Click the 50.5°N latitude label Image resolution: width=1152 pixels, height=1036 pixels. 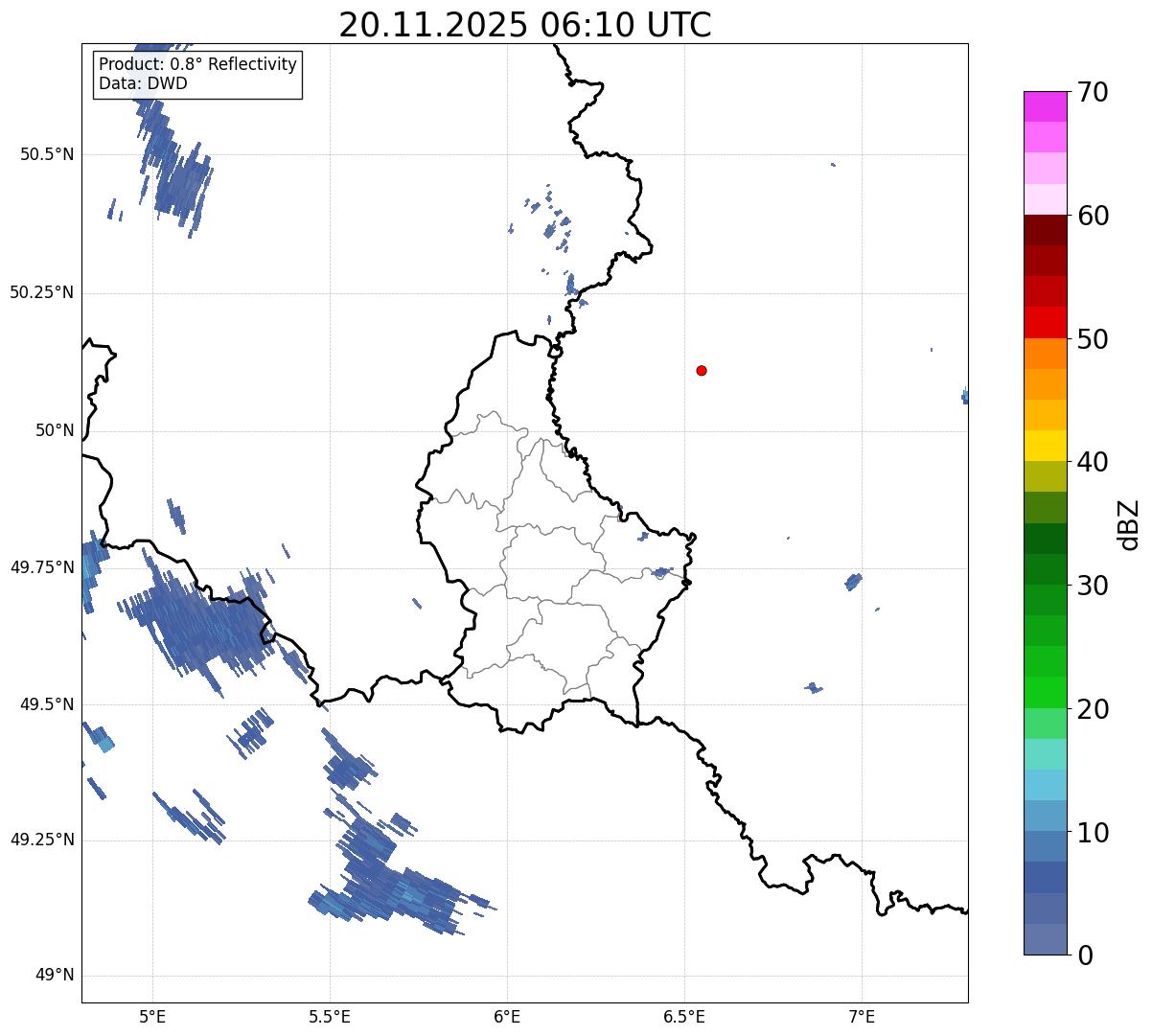[x=47, y=154]
